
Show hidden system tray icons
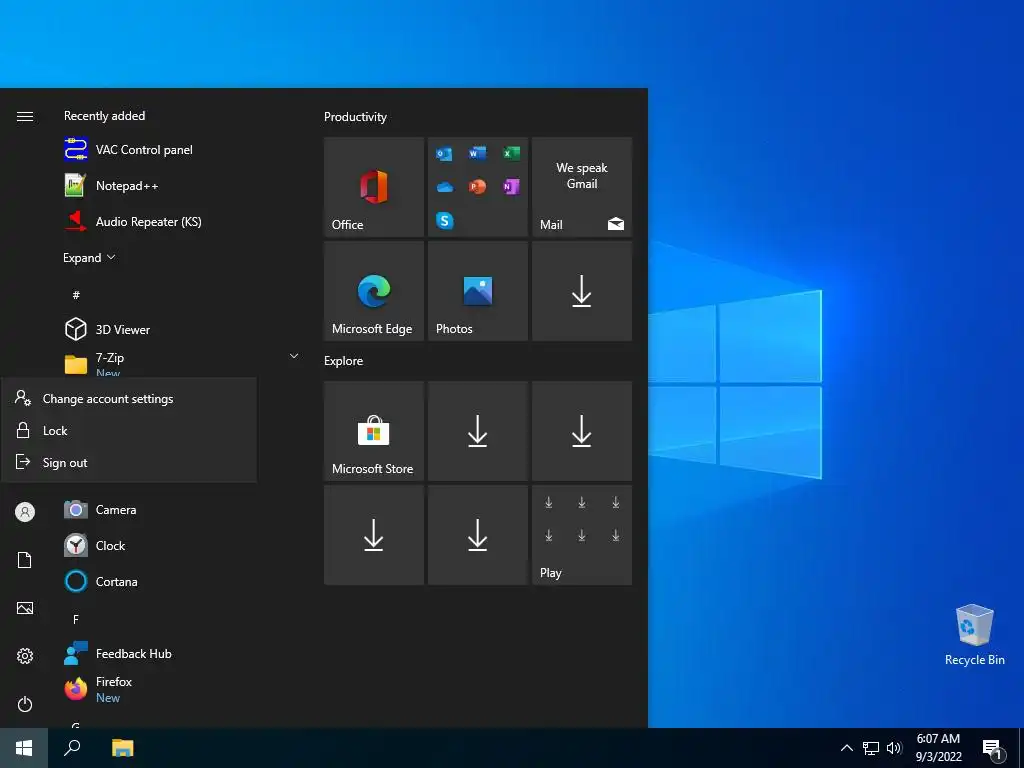[846, 748]
